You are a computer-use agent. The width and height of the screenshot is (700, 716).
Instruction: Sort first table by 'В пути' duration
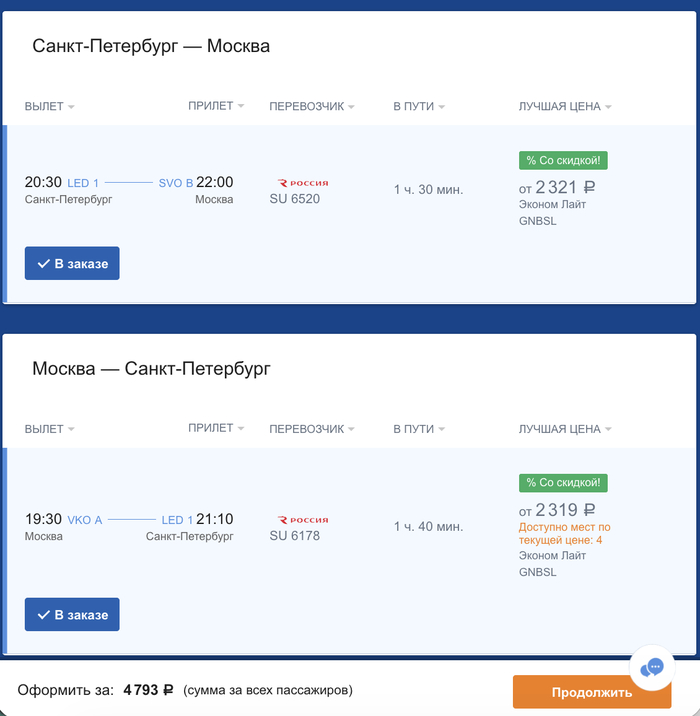418,106
